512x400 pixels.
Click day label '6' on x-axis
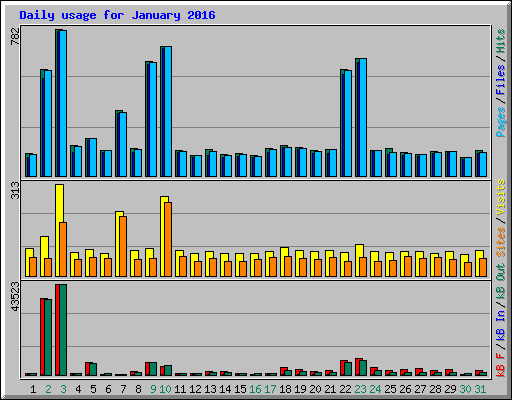(108, 389)
